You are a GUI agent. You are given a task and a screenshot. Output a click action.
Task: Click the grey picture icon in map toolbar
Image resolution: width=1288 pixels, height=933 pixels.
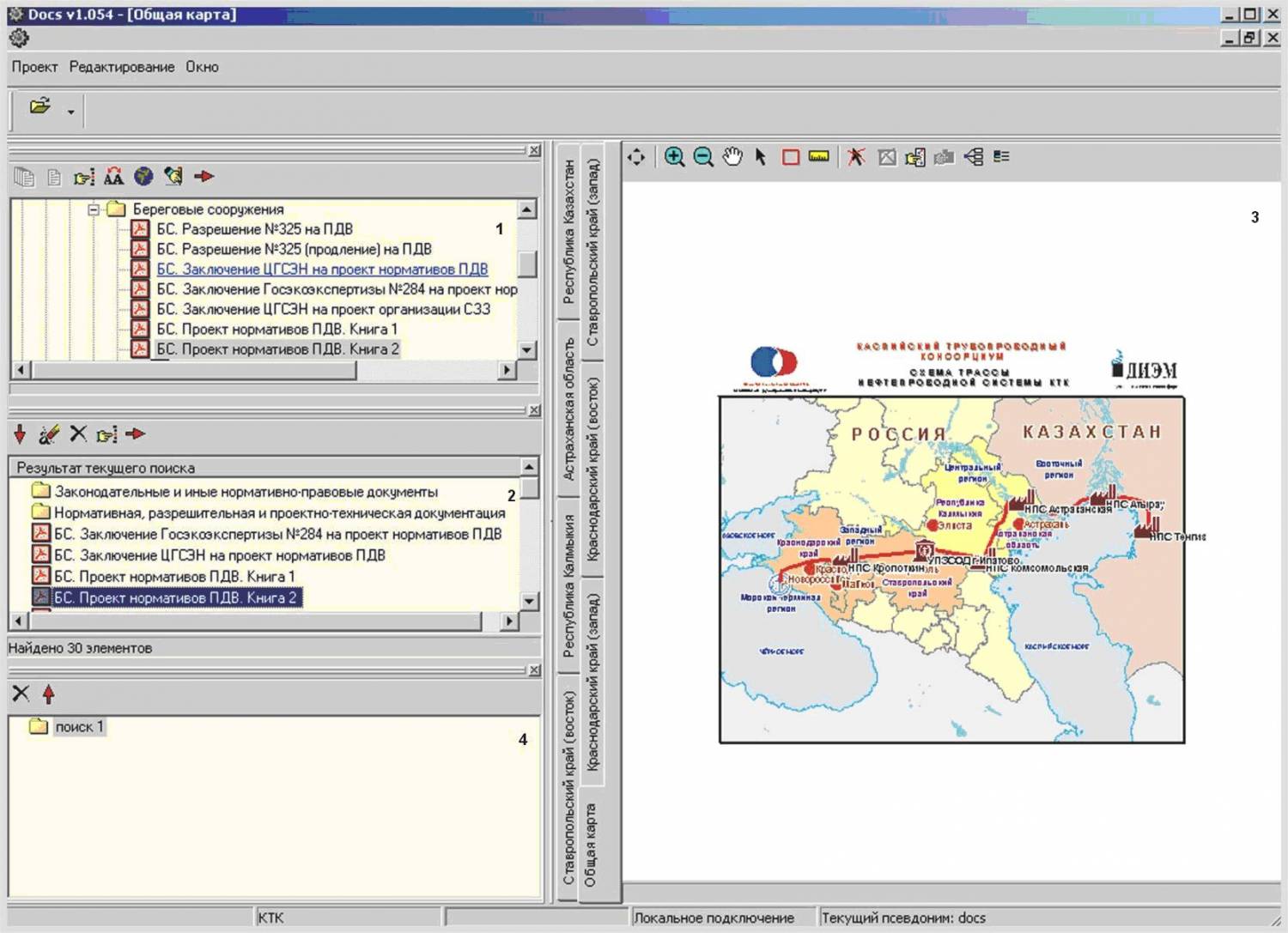point(887,157)
